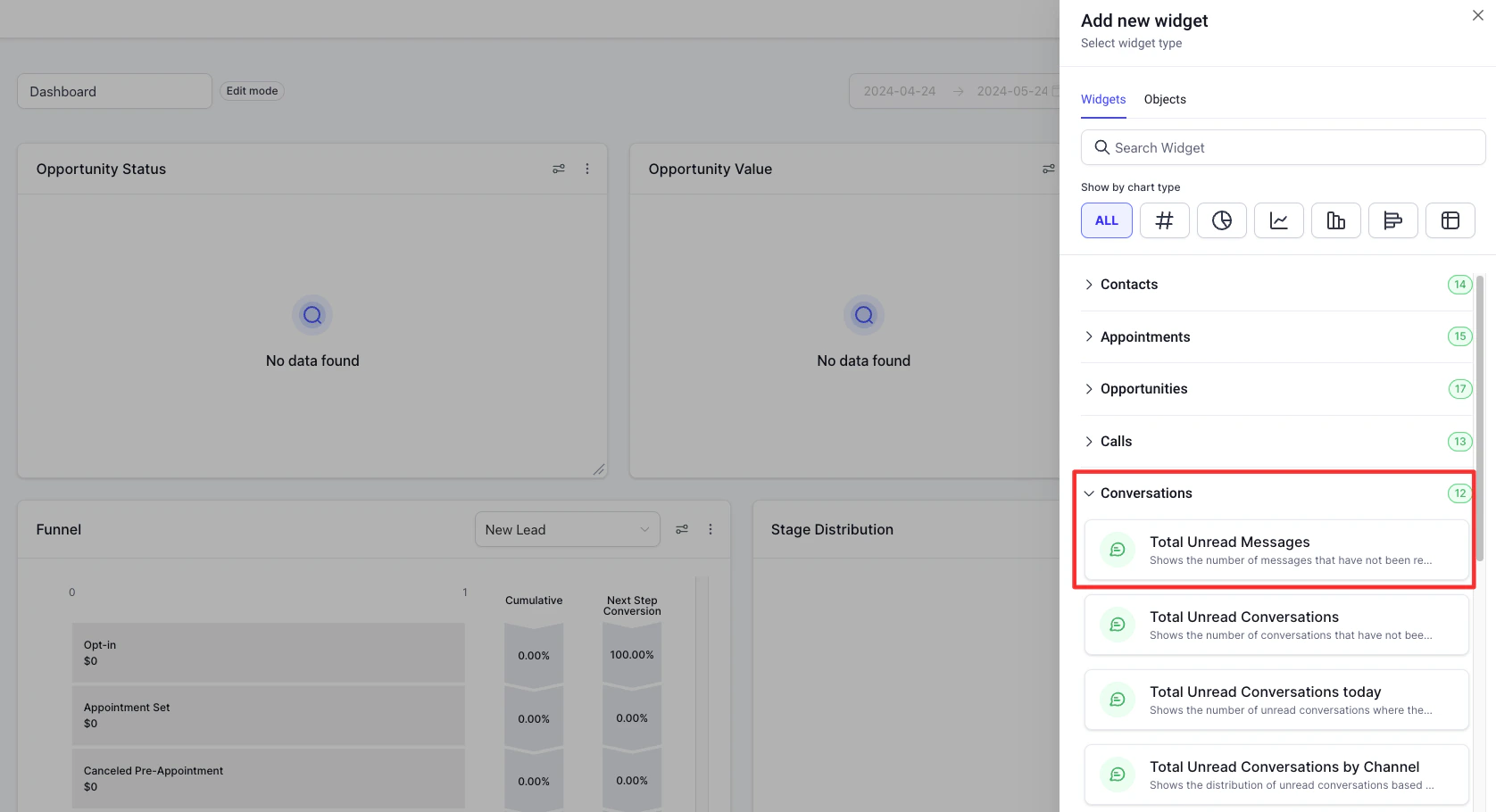Select the Total Unread Messages widget icon
Image resolution: width=1496 pixels, height=812 pixels.
(x=1117, y=549)
